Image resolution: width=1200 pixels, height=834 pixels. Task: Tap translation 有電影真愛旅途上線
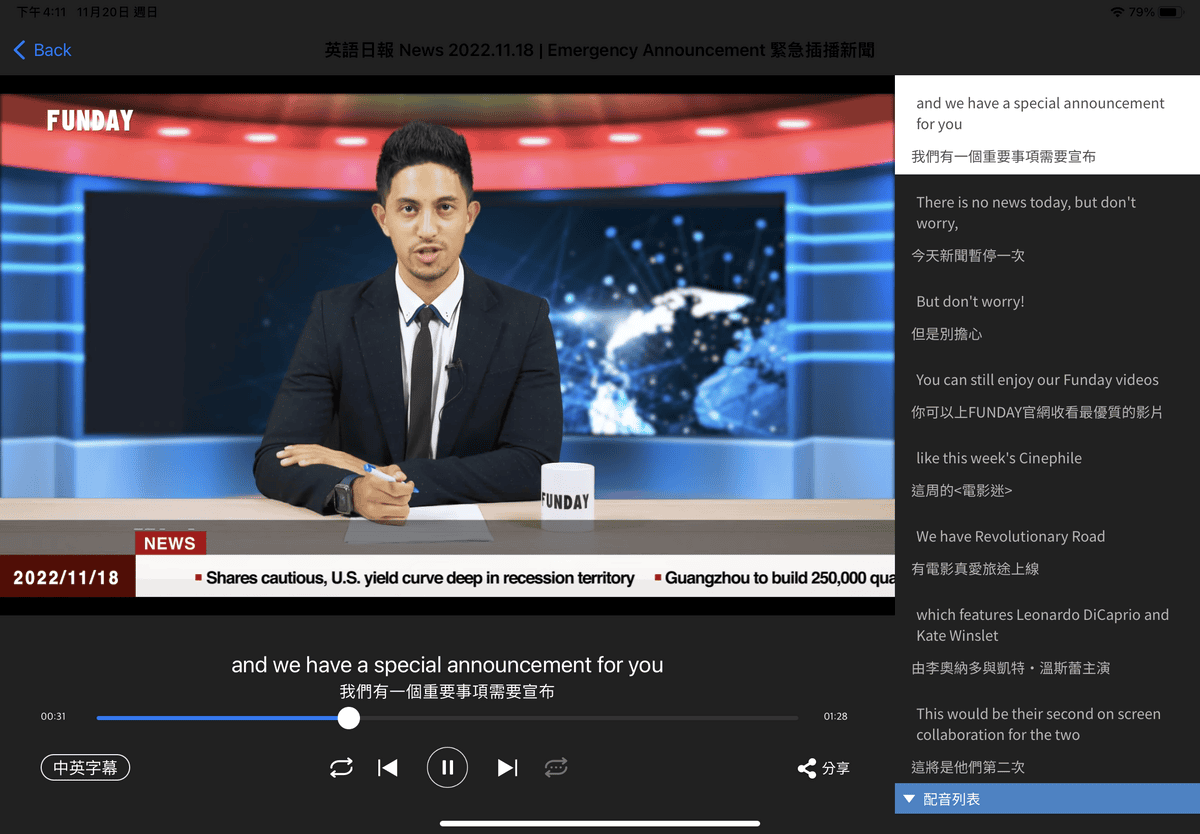click(x=975, y=568)
